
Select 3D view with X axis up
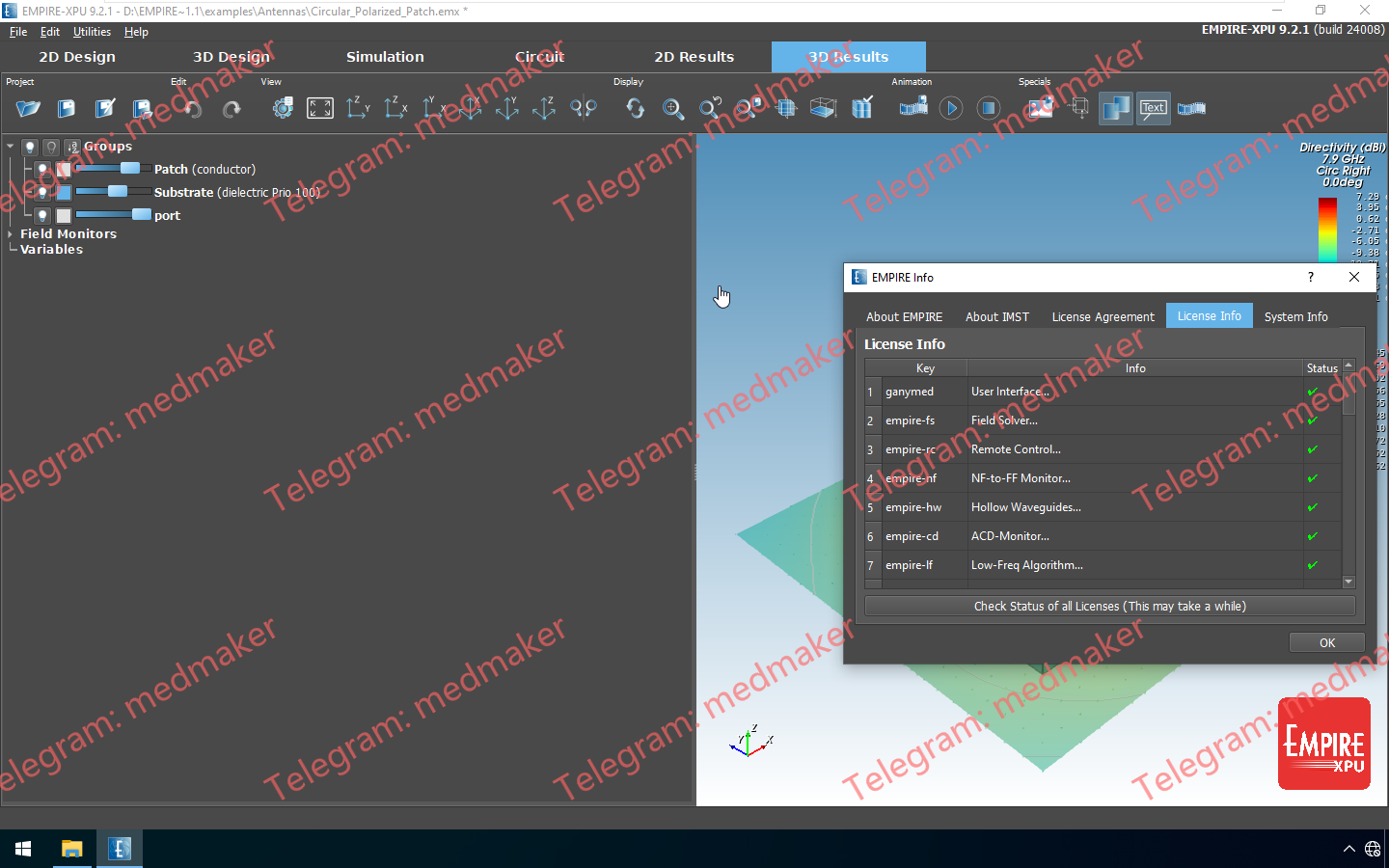(x=471, y=108)
